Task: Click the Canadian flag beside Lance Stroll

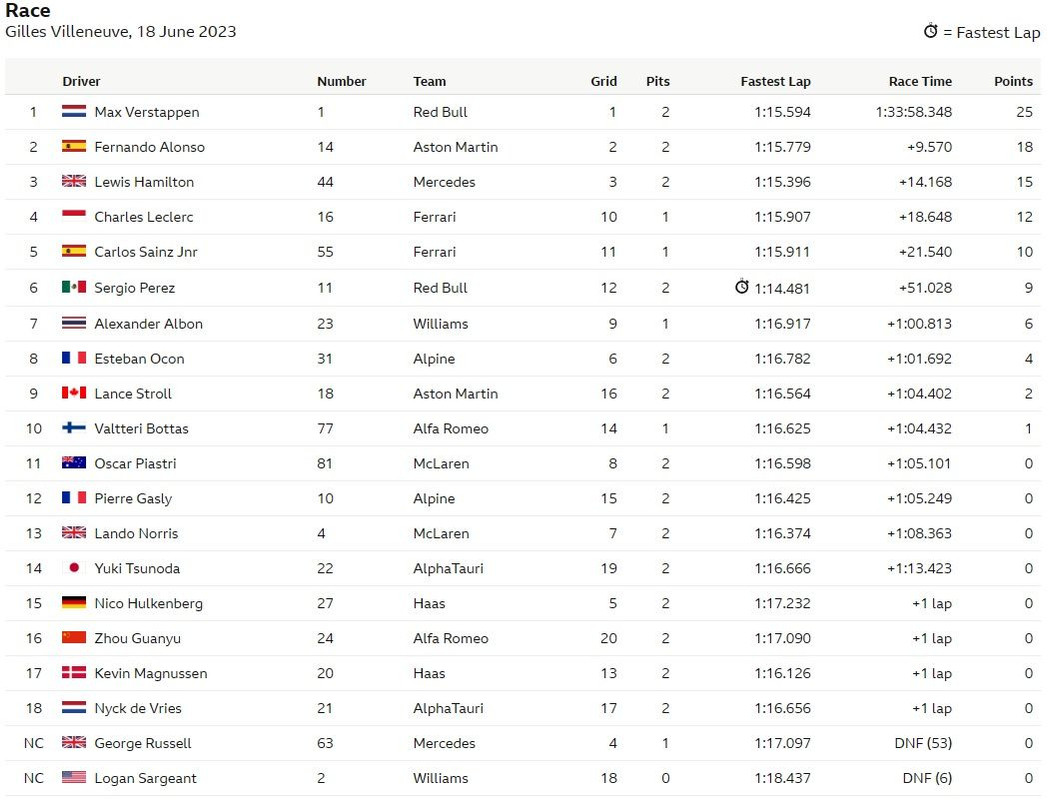Action: point(74,394)
